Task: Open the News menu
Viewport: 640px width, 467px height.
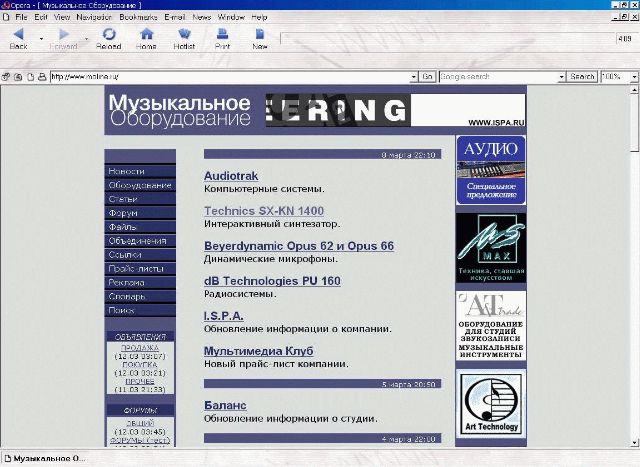Action: coord(202,17)
